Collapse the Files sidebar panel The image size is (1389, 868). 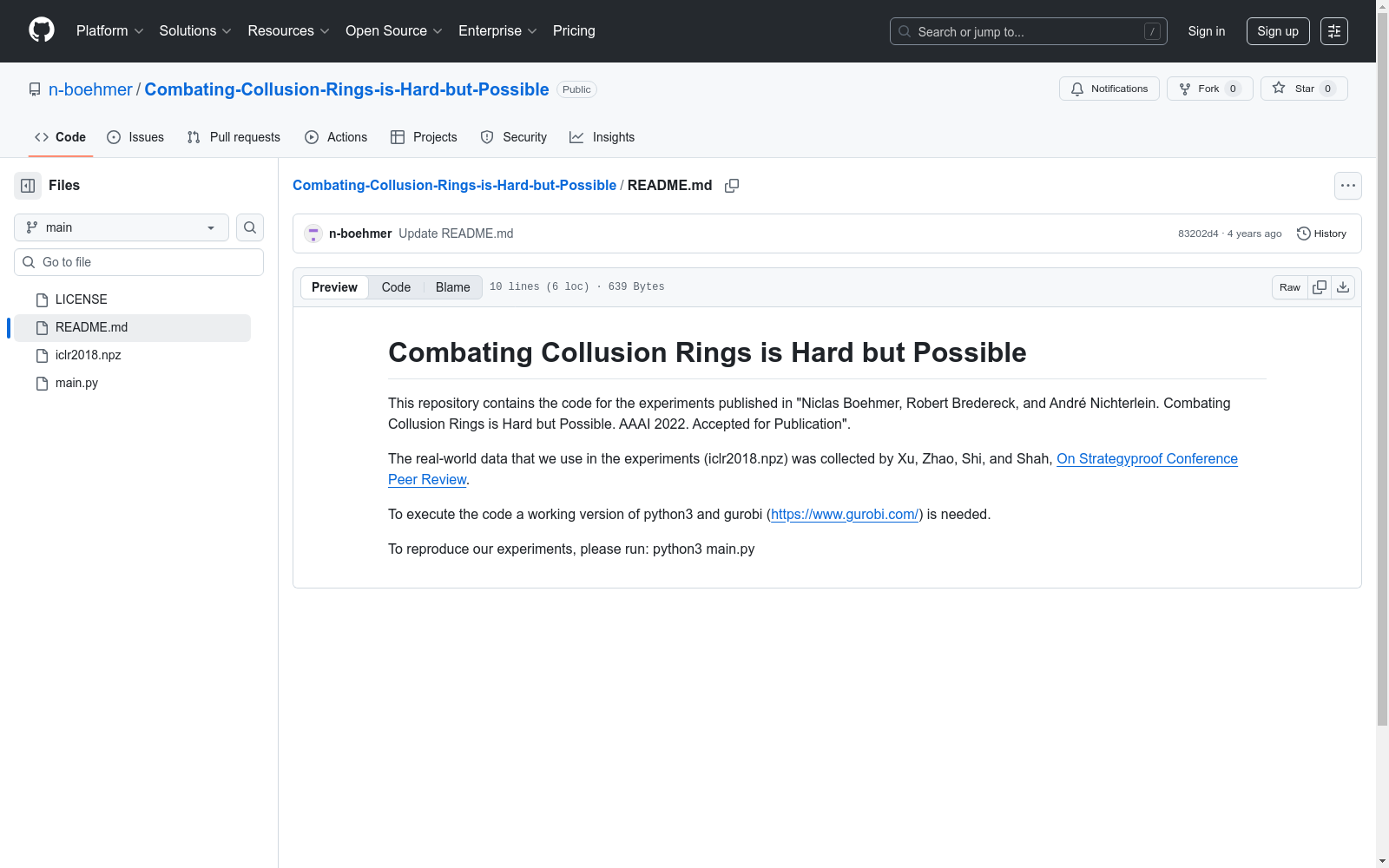coord(27,185)
